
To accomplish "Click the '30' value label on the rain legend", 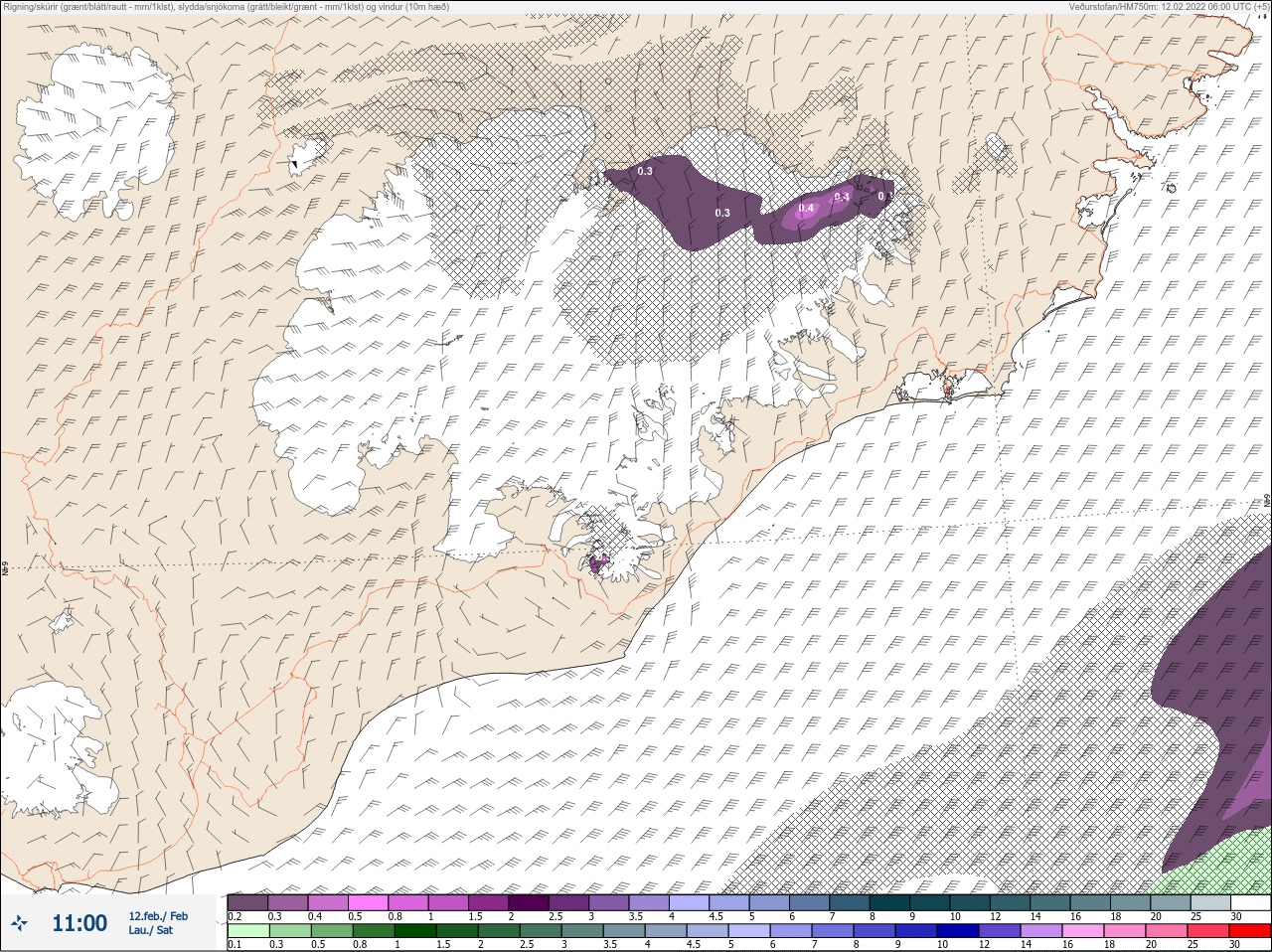I will [1234, 944].
